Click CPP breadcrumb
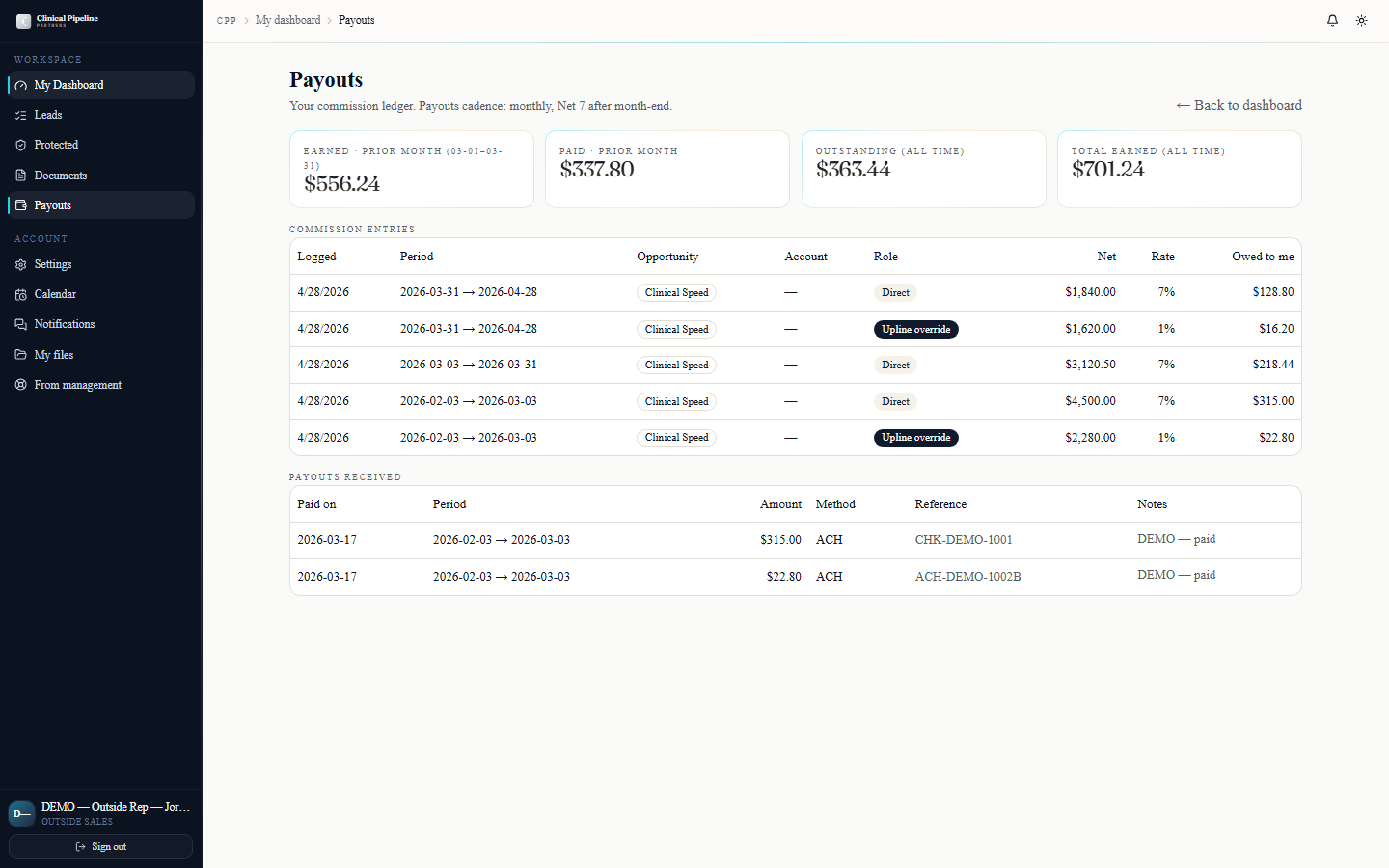The height and width of the screenshot is (868, 1389). tap(227, 20)
